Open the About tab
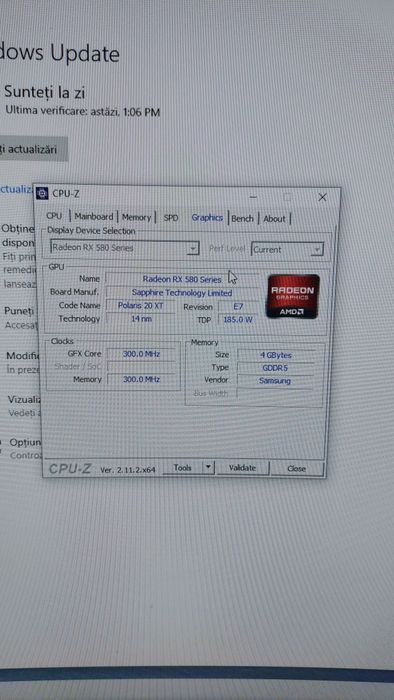394x700 pixels. (x=274, y=219)
